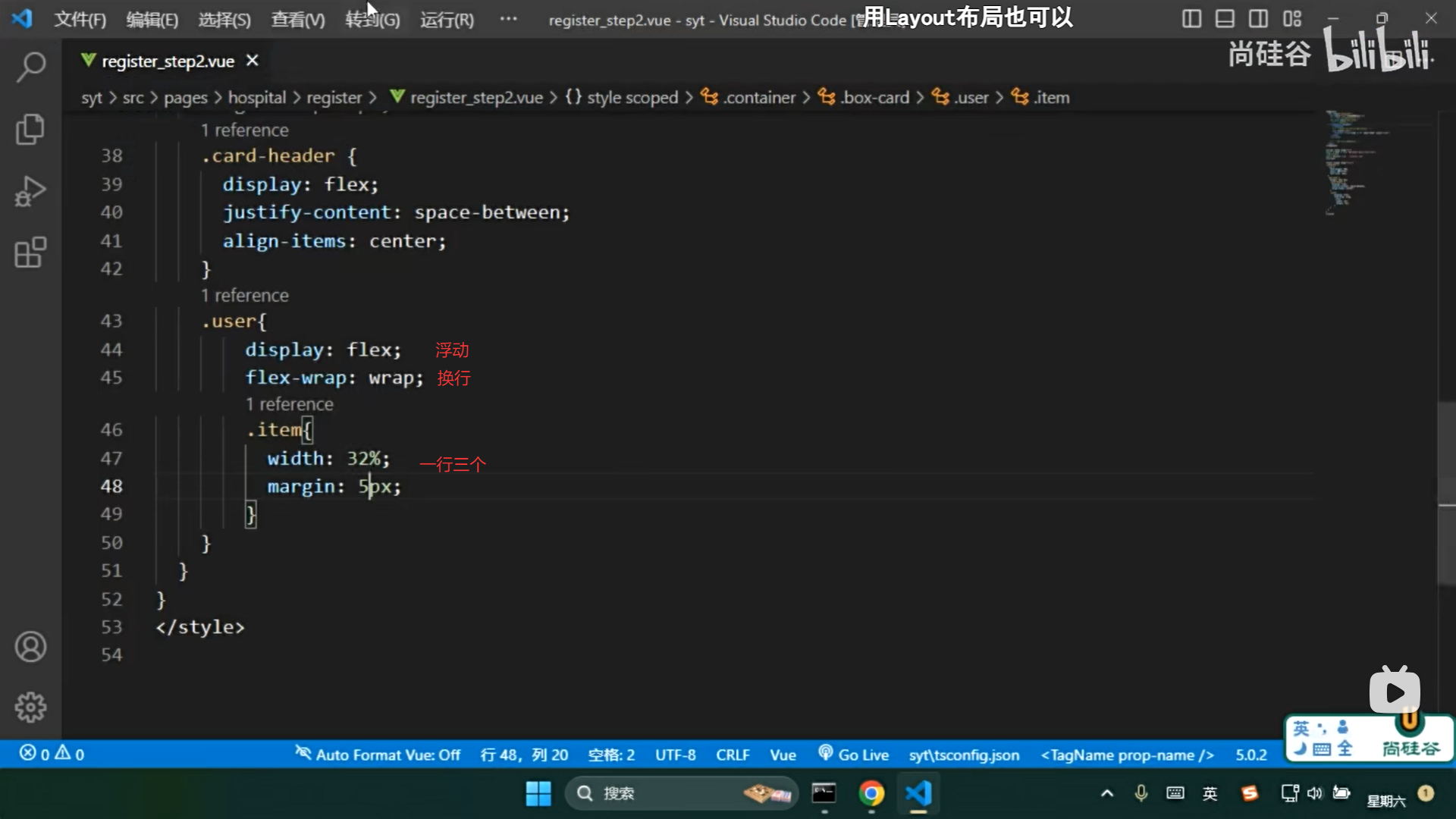Click Auto Format Vue: Off status item
Viewport: 1456px width, 819px height.
point(378,755)
